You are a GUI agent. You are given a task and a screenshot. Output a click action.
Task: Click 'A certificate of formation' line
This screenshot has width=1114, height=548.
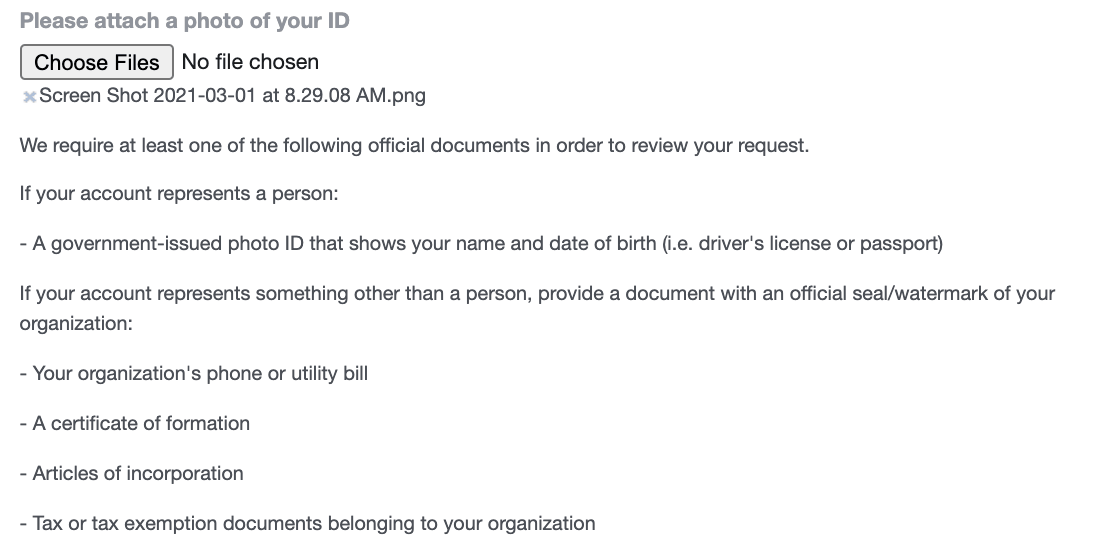pos(135,423)
